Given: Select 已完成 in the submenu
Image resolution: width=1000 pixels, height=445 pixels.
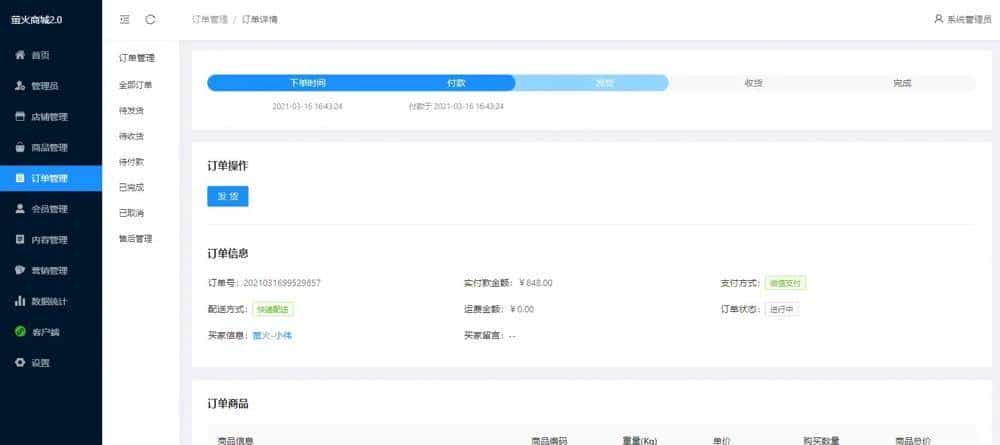Looking at the screenshot, I should (x=131, y=187).
